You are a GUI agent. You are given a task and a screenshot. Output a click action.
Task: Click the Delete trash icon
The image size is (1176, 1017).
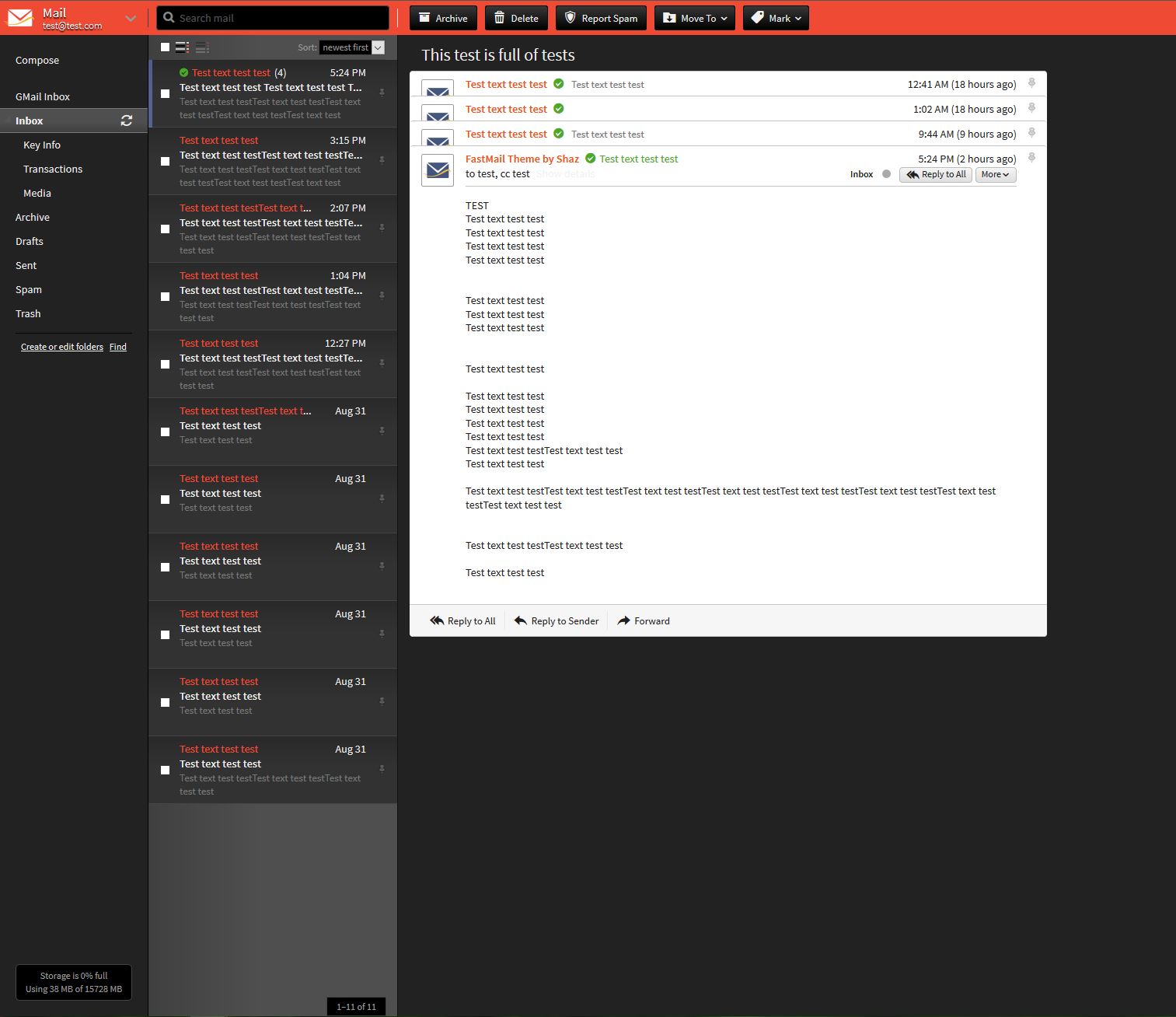tap(497, 17)
